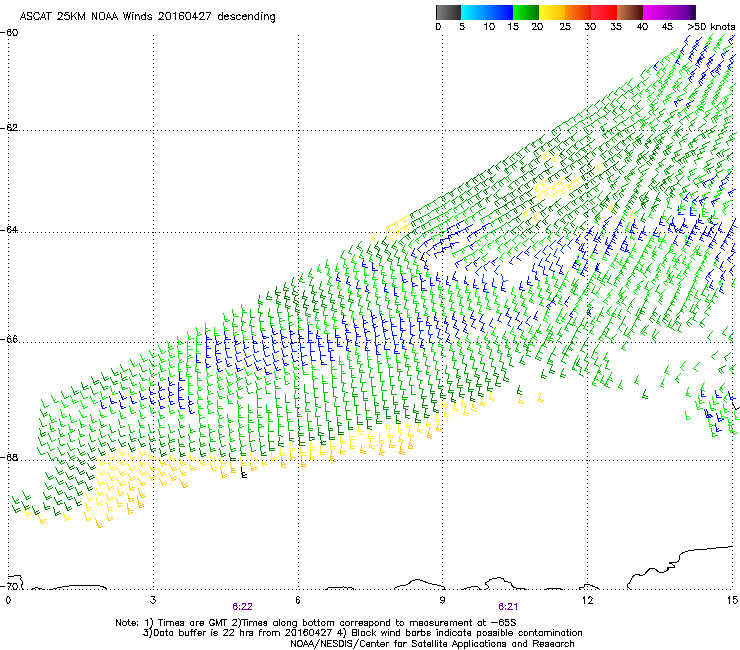The height and width of the screenshot is (650, 740).
Task: Click the plot title 'ASCAT 25KM NOAA Winds 20160427 descending'
Action: [x=147, y=16]
